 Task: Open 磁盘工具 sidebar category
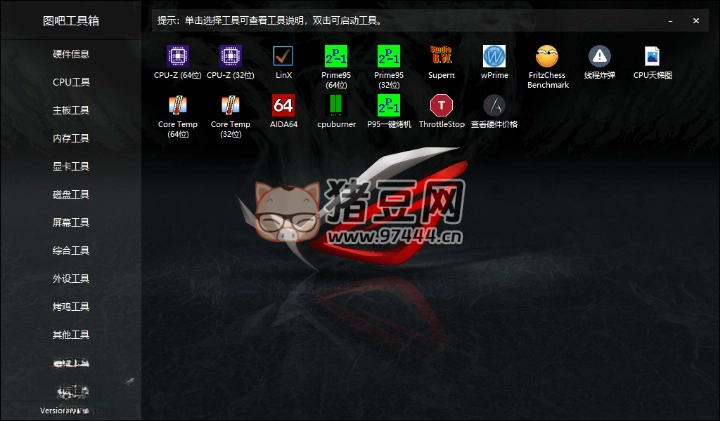pos(71,194)
